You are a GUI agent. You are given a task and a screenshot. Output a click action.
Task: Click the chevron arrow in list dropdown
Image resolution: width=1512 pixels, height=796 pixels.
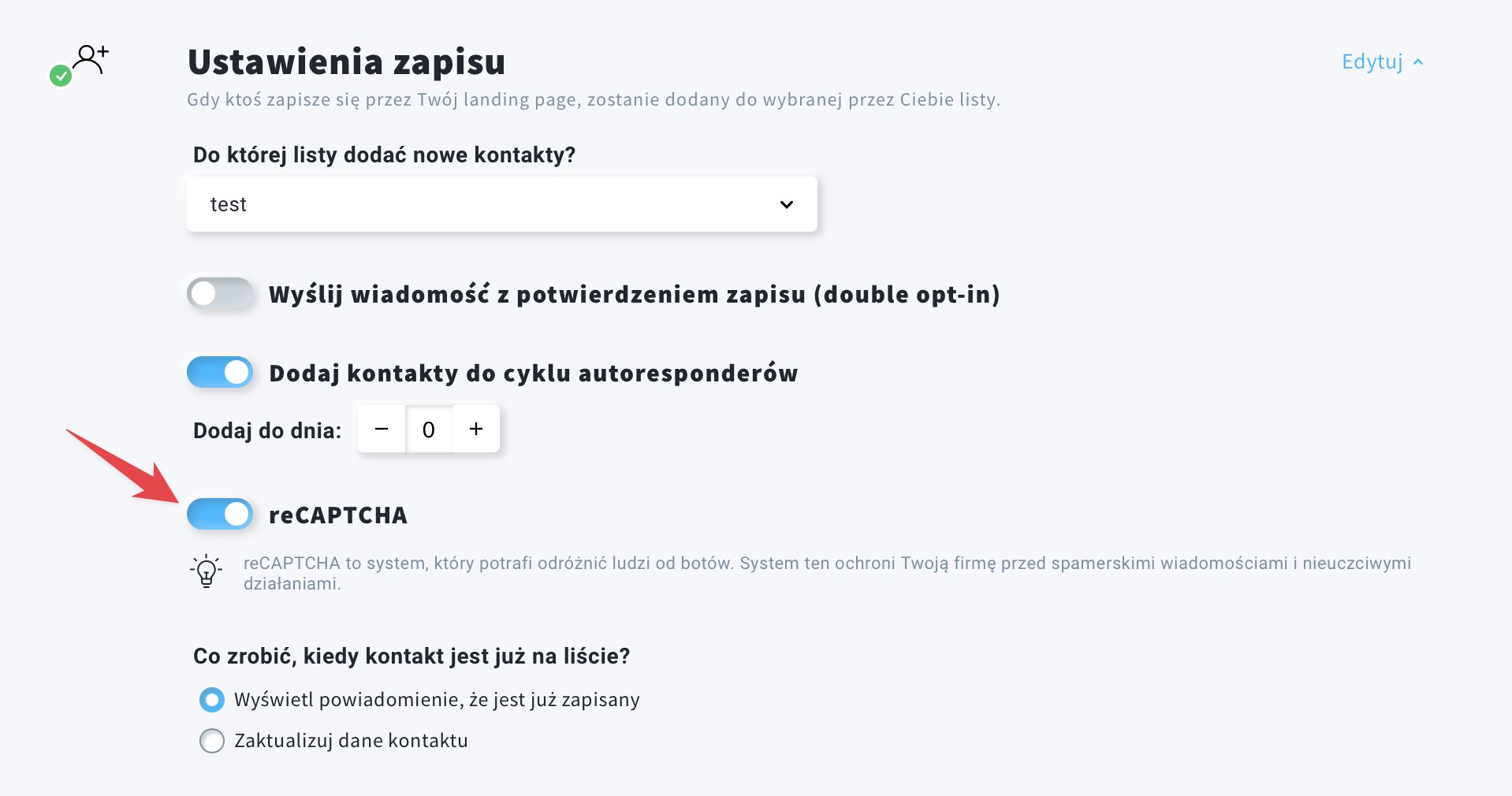(786, 204)
